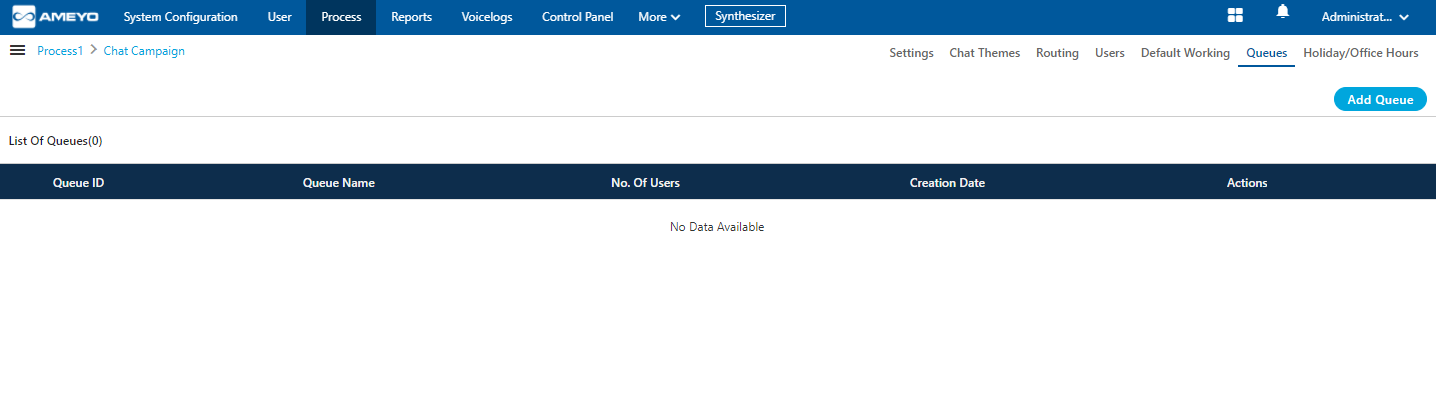Switch to the Chat Themes tab
1436x400 pixels.
985,53
